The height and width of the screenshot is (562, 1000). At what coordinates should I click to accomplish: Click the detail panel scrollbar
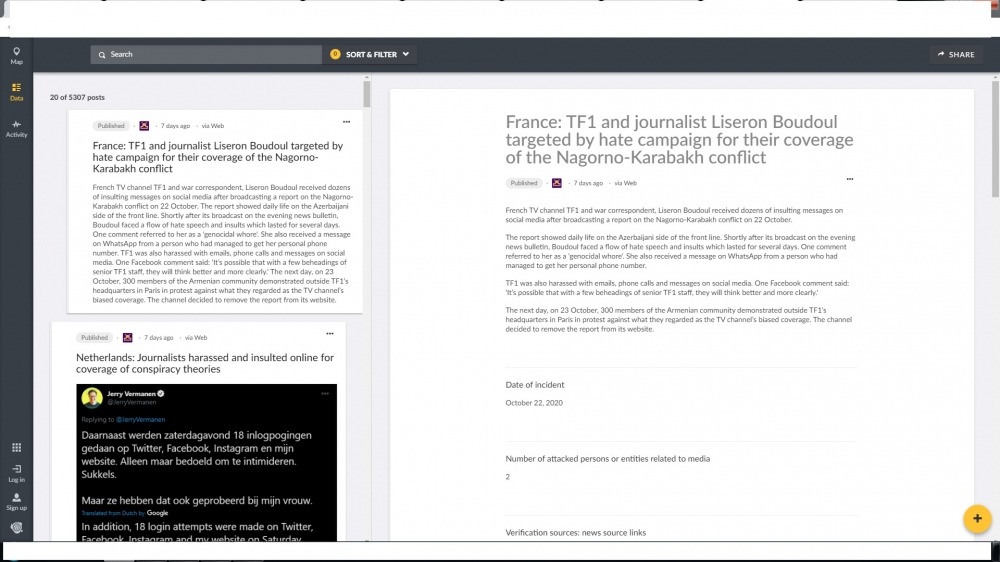(996, 139)
